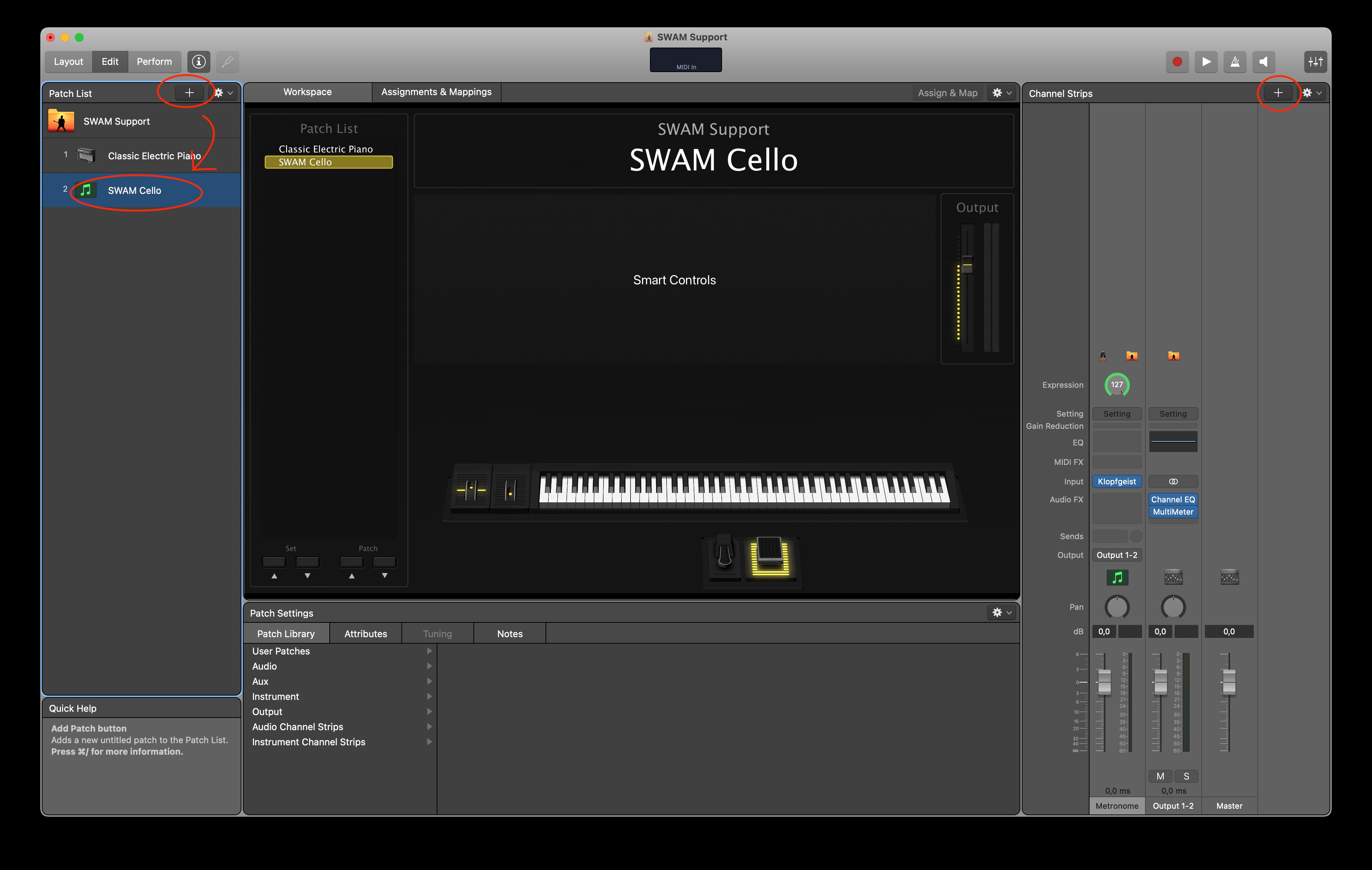Viewport: 1372px width, 870px height.
Task: Click the master mute speaker icon
Action: 1263,62
